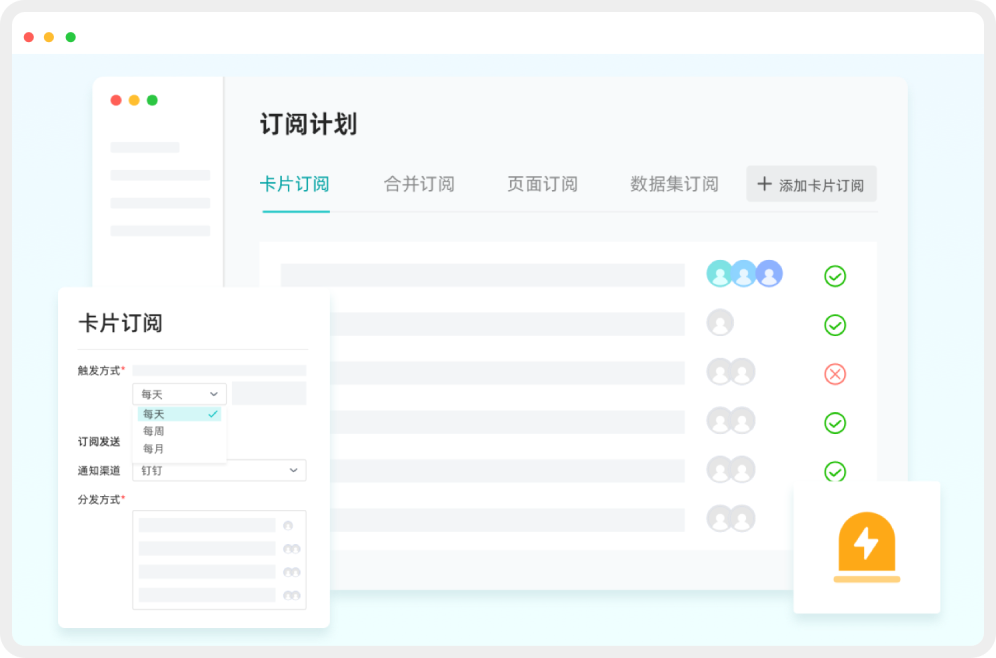
Task: Open the 数据集订阅 tab
Action: 674,184
